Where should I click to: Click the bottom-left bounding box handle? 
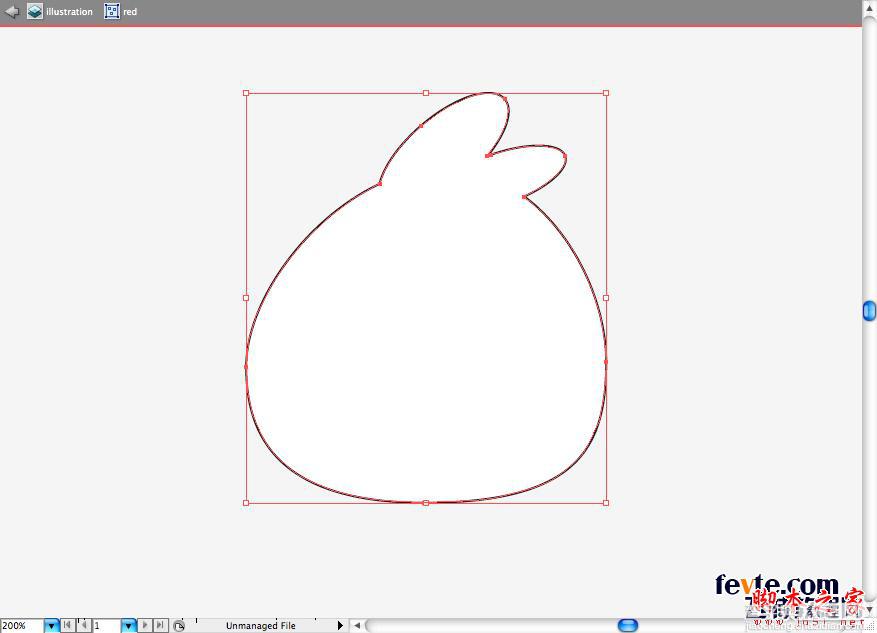point(246,503)
